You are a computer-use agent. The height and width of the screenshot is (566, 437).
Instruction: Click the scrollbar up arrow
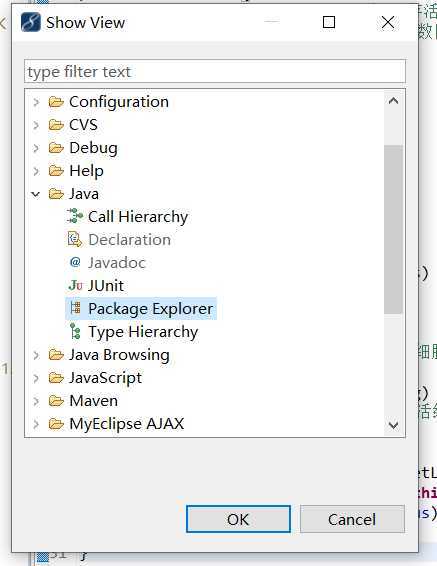point(393,101)
